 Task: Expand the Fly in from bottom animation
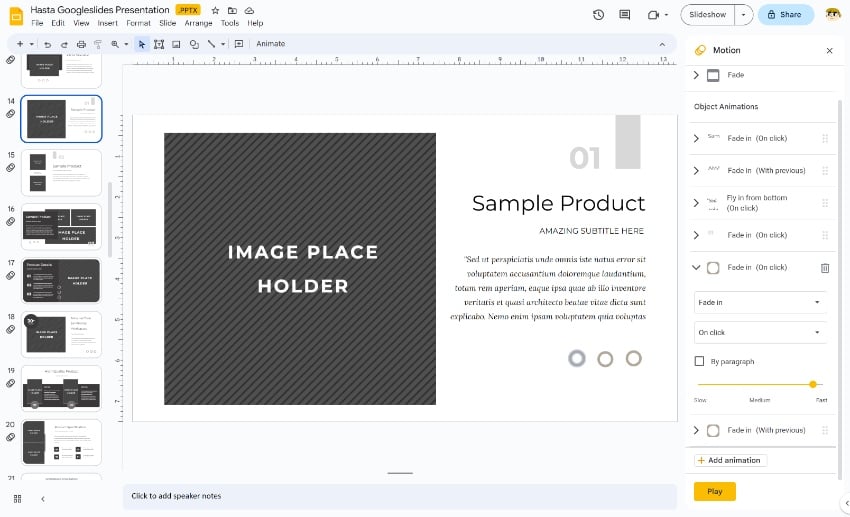coord(696,202)
